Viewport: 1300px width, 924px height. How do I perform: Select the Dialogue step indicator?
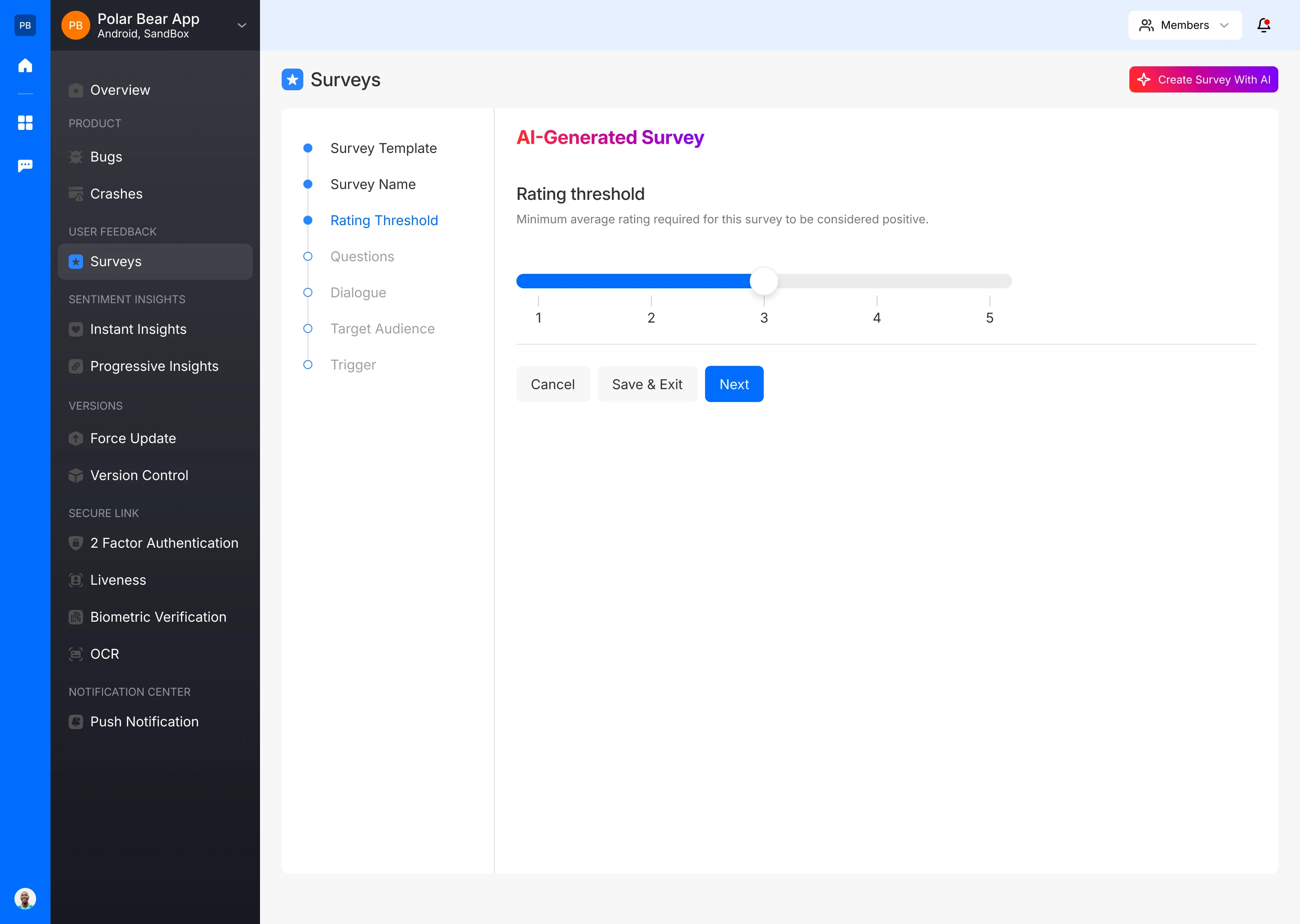click(308, 292)
